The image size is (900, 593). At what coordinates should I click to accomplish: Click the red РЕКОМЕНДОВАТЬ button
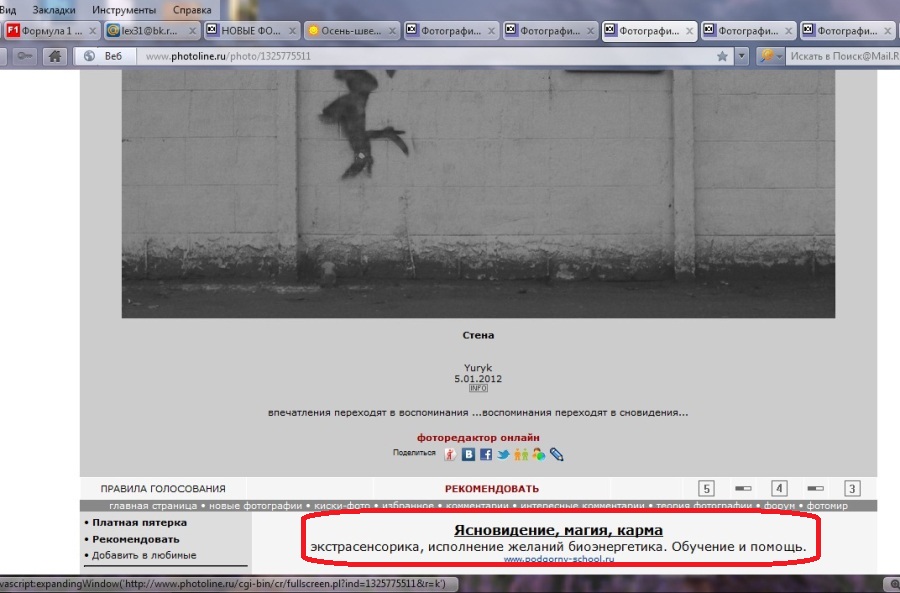(x=492, y=489)
